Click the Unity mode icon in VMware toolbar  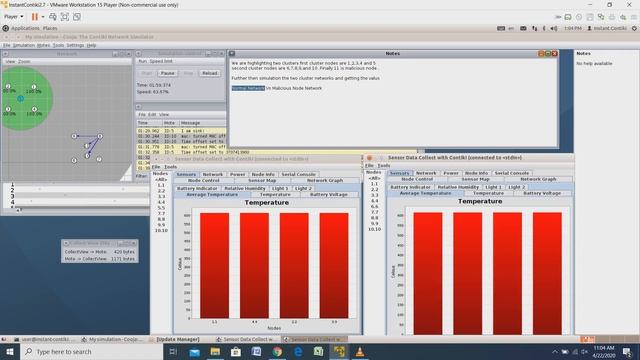click(x=77, y=17)
